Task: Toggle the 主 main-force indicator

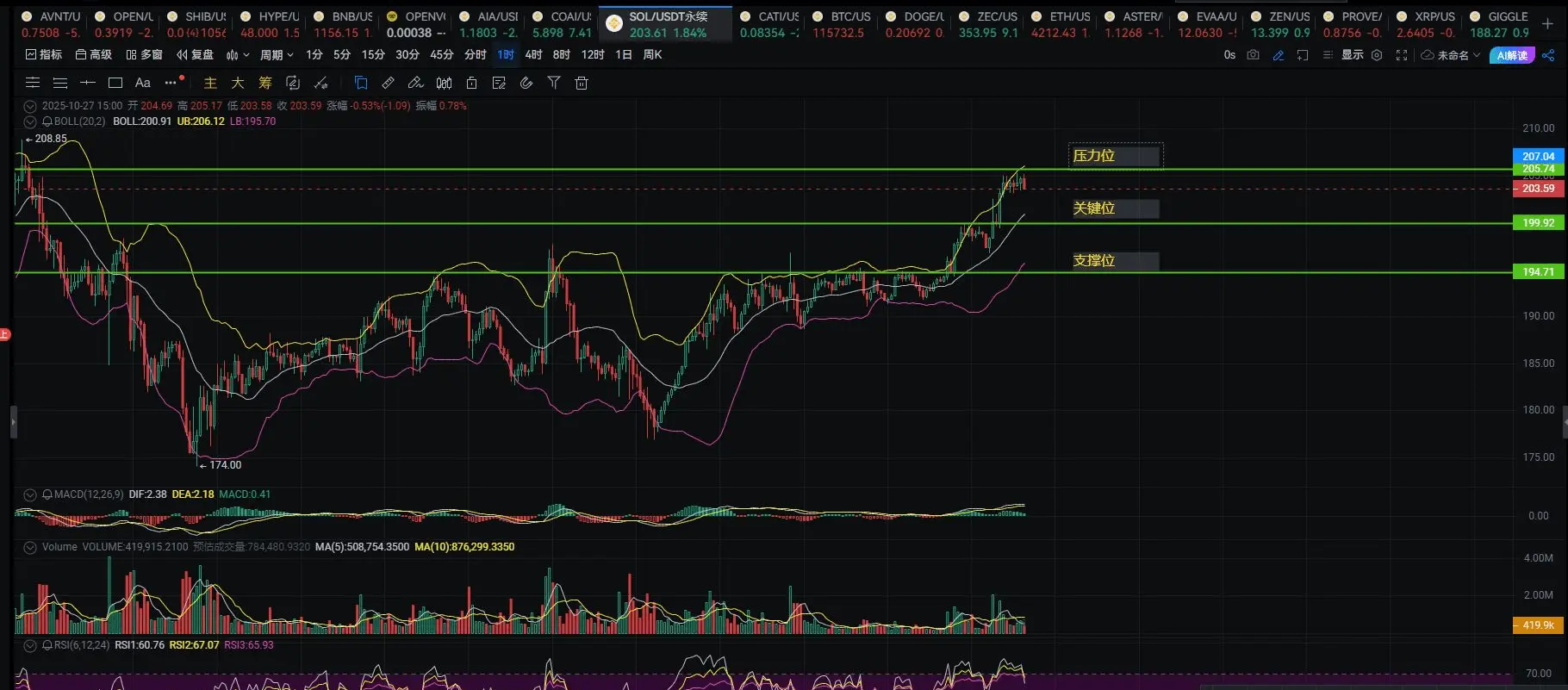Action: pos(210,83)
